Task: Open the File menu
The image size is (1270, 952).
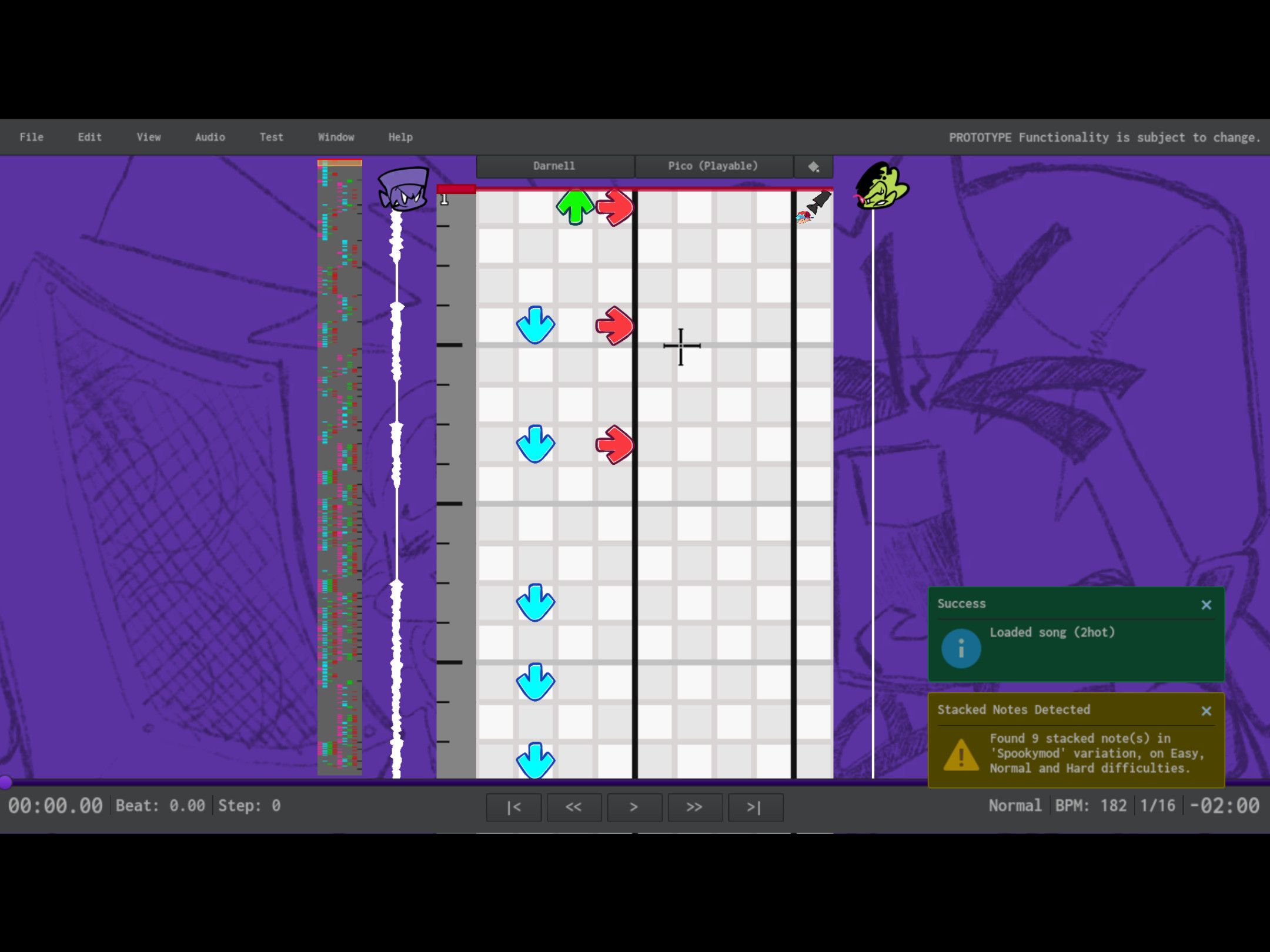Action: (31, 137)
